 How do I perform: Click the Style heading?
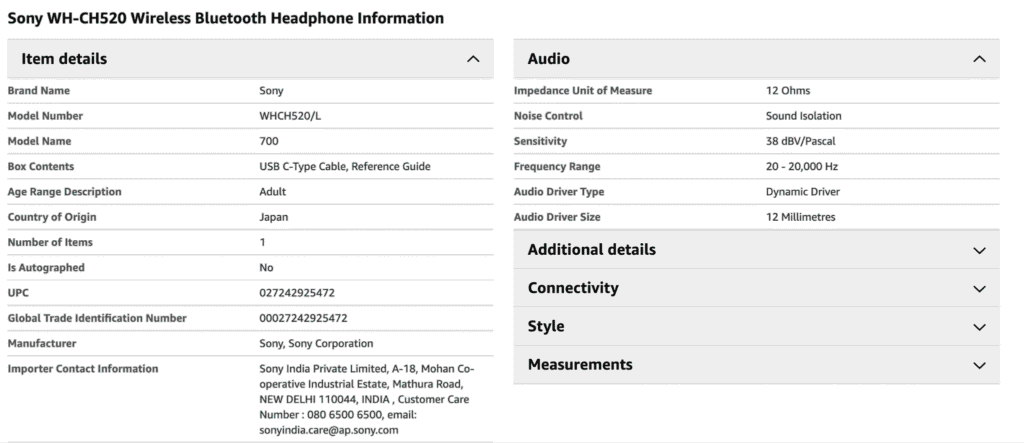[x=546, y=326]
